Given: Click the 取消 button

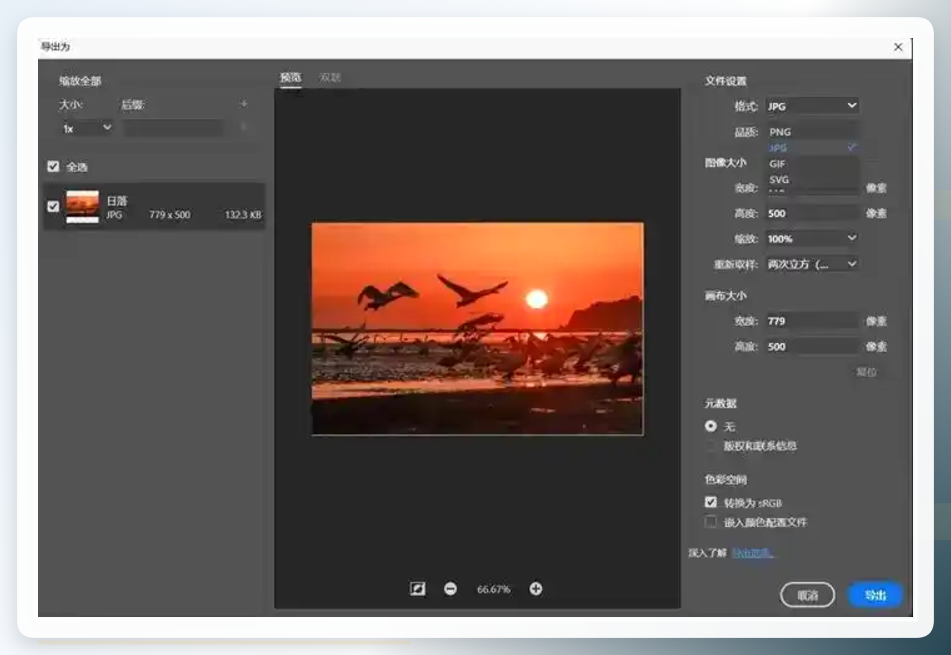Looking at the screenshot, I should pyautogui.click(x=807, y=595).
